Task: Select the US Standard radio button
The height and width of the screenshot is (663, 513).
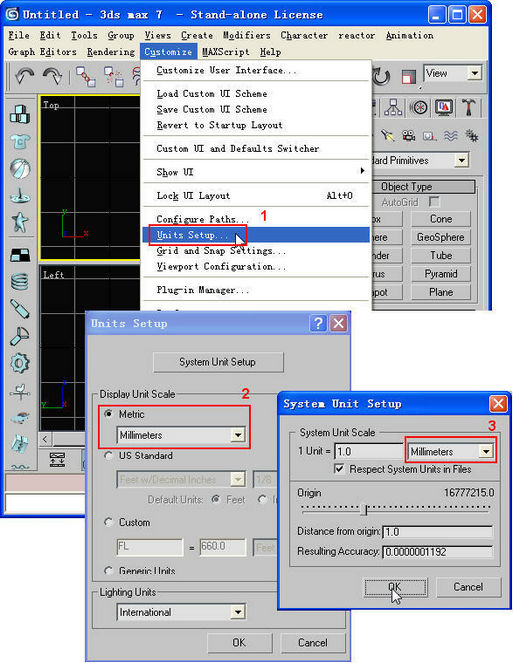Action: [x=109, y=455]
